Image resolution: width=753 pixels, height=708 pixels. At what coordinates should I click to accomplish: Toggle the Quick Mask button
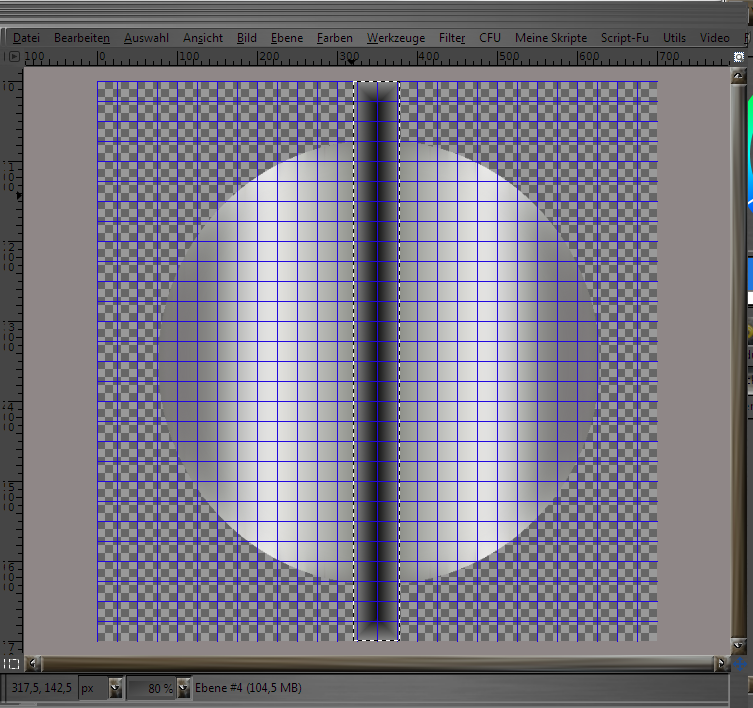pos(11,663)
